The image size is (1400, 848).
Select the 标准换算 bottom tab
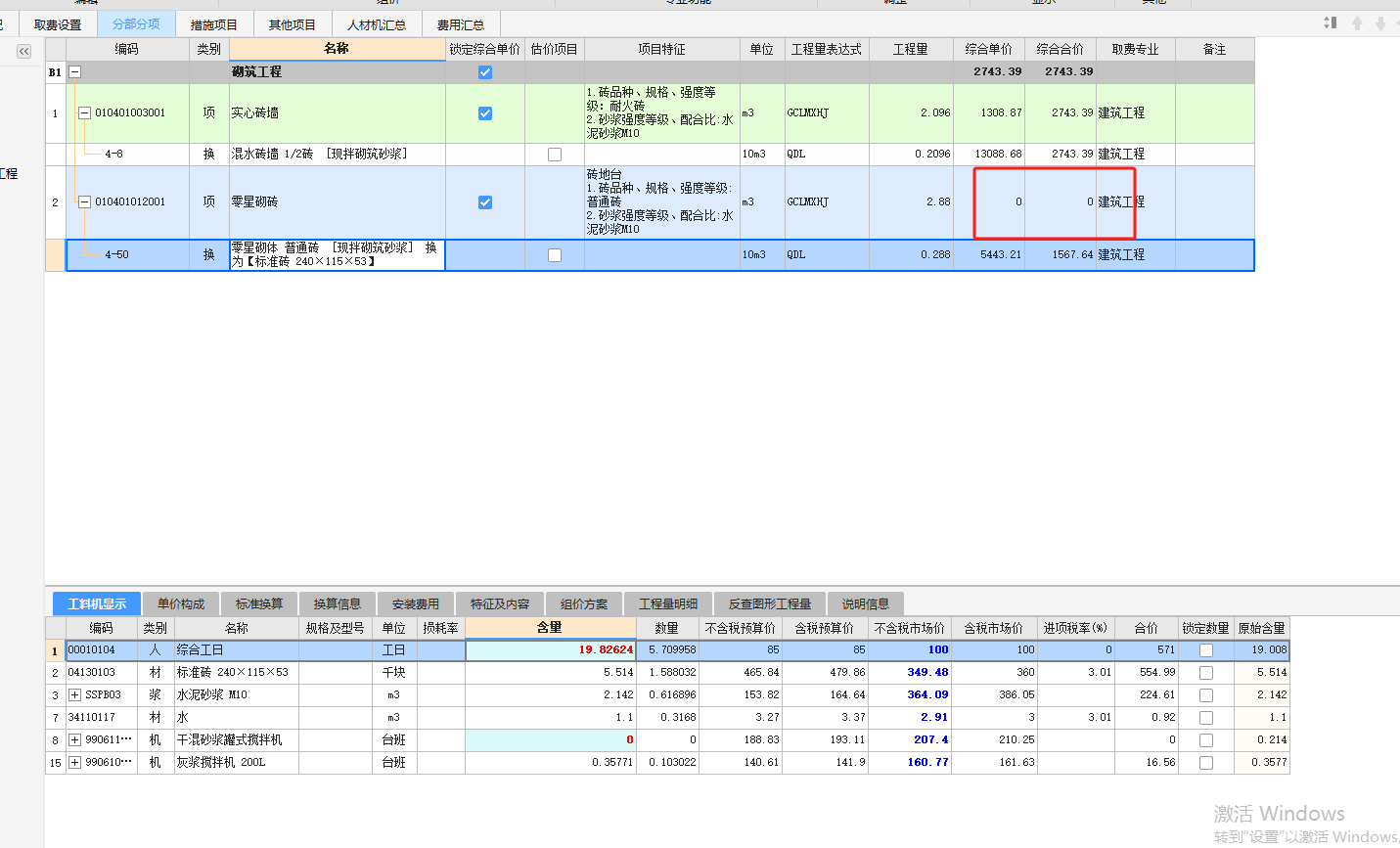[259, 604]
